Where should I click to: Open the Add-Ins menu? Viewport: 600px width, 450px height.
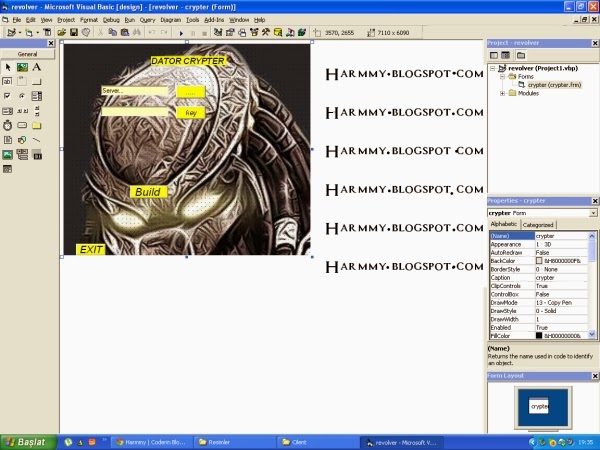click(x=214, y=20)
